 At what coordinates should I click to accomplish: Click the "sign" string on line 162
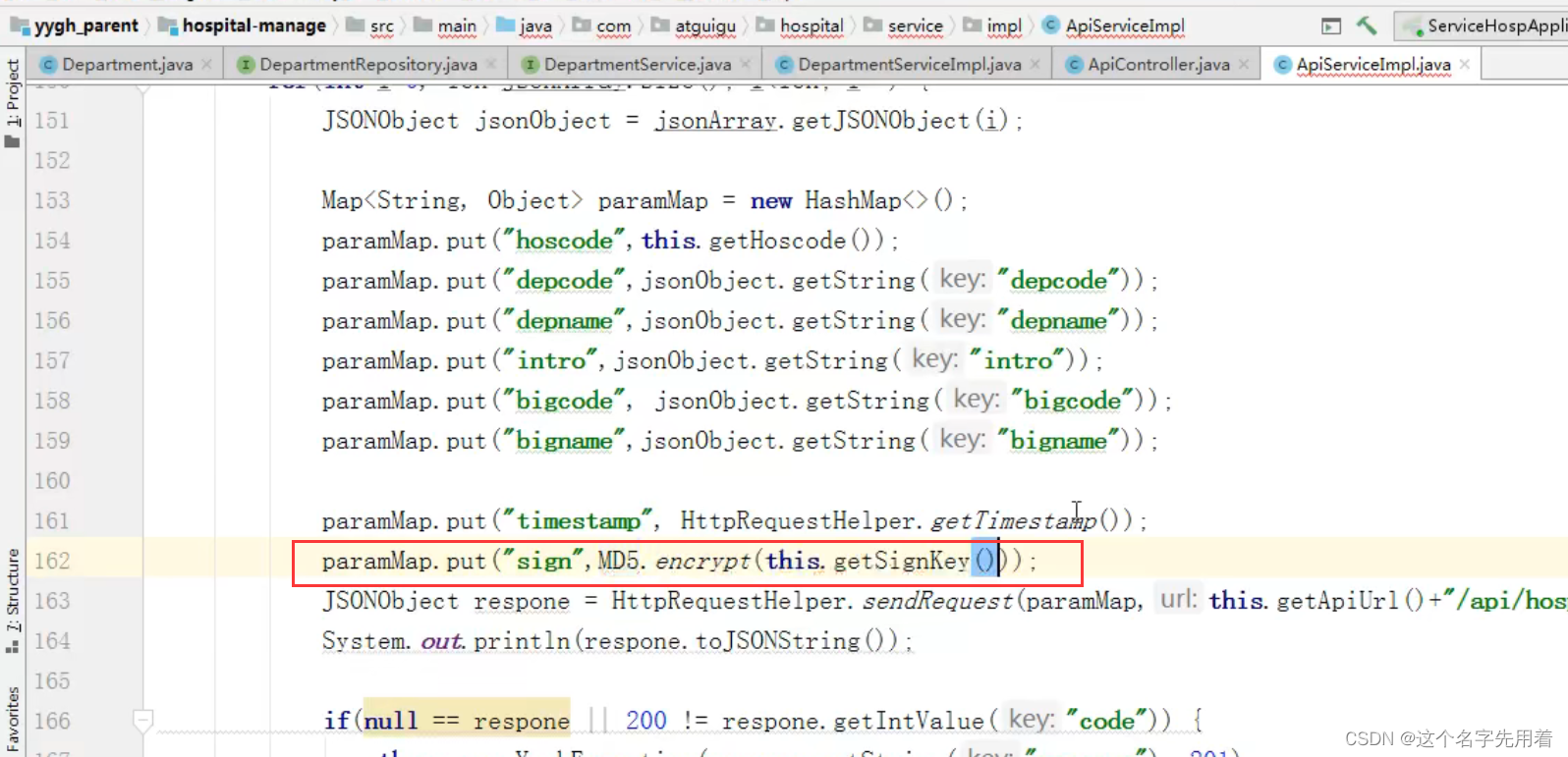pyautogui.click(x=544, y=561)
